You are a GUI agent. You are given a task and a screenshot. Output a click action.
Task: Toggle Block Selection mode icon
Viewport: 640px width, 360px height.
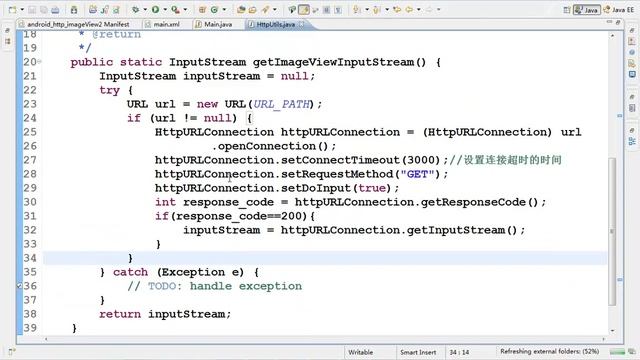[x=327, y=9]
